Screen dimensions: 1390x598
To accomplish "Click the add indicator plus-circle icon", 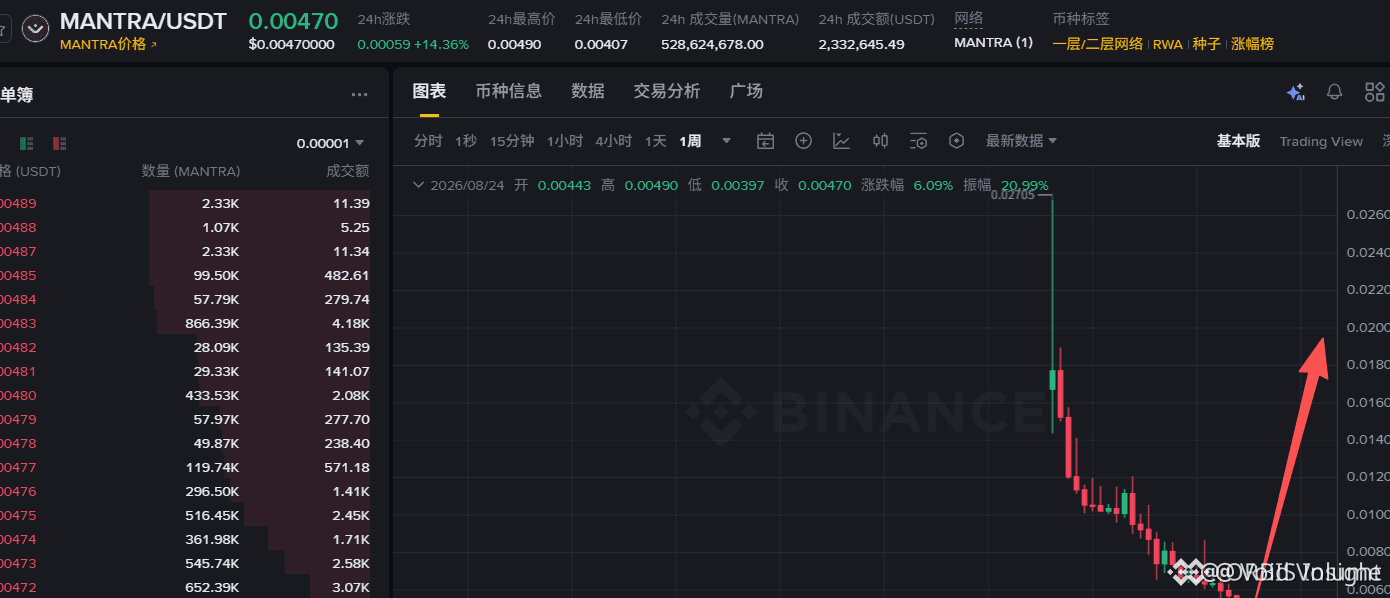I will coord(803,141).
